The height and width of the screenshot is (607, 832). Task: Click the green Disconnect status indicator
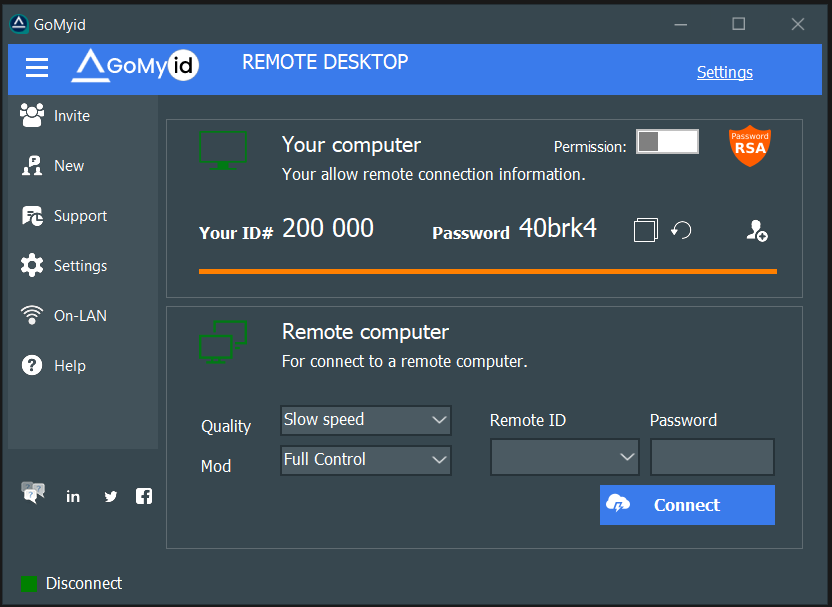(x=29, y=583)
